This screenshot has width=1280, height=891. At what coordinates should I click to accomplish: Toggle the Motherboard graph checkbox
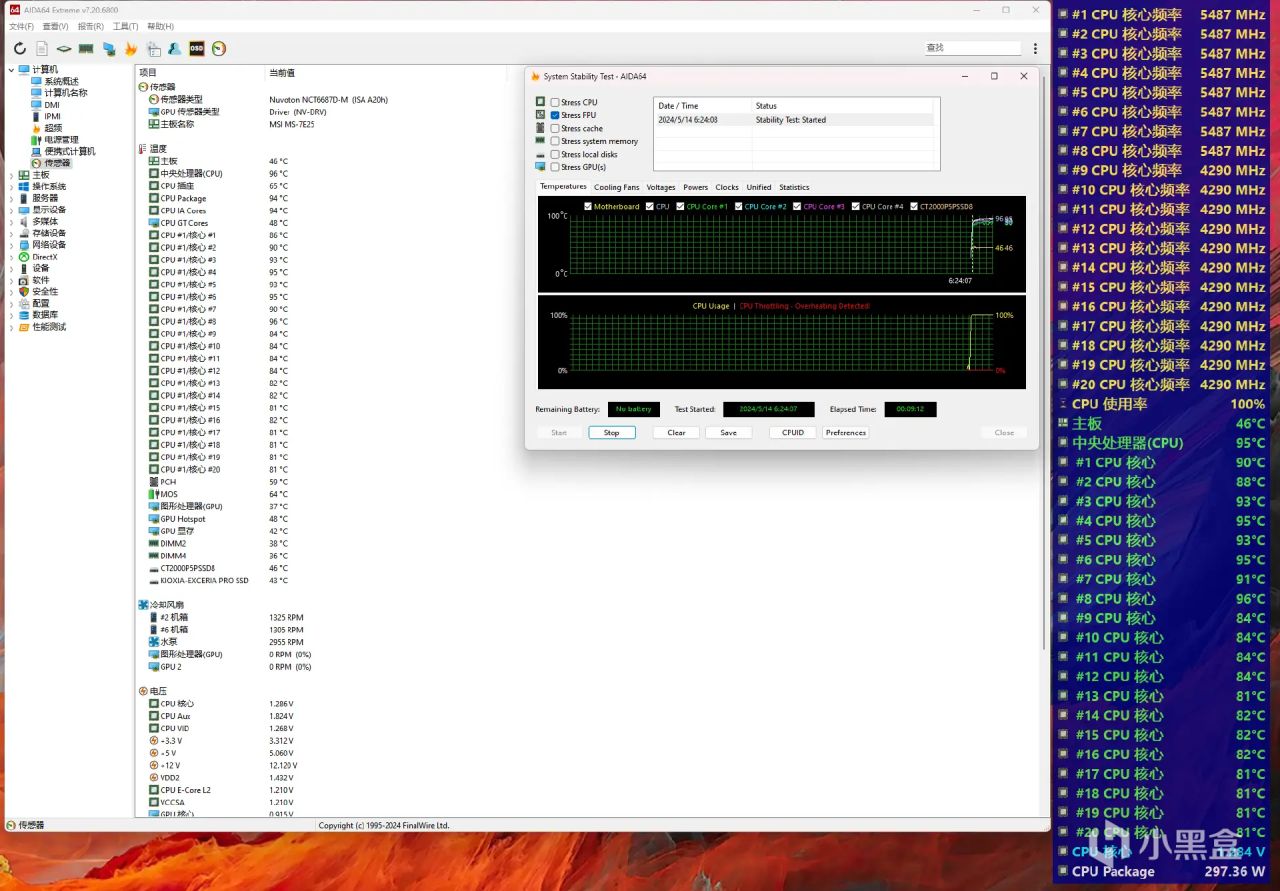click(x=588, y=207)
